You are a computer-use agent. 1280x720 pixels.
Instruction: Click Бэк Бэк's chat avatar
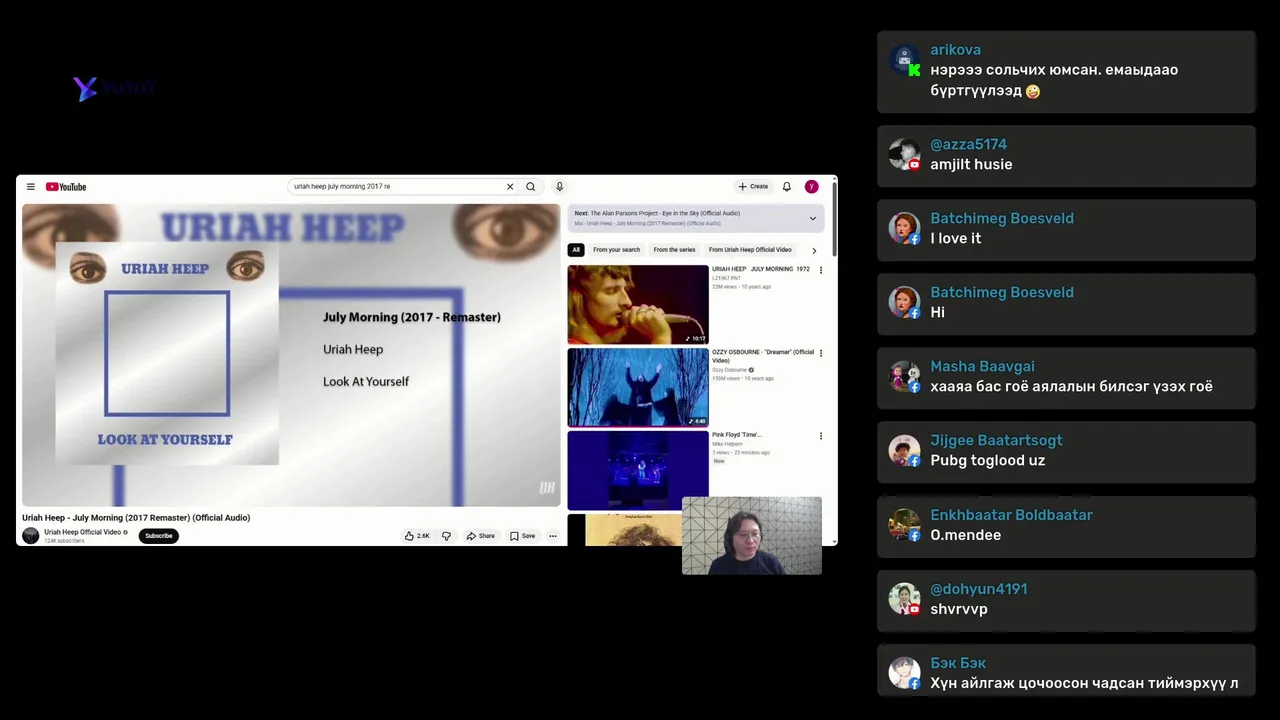pyautogui.click(x=905, y=672)
